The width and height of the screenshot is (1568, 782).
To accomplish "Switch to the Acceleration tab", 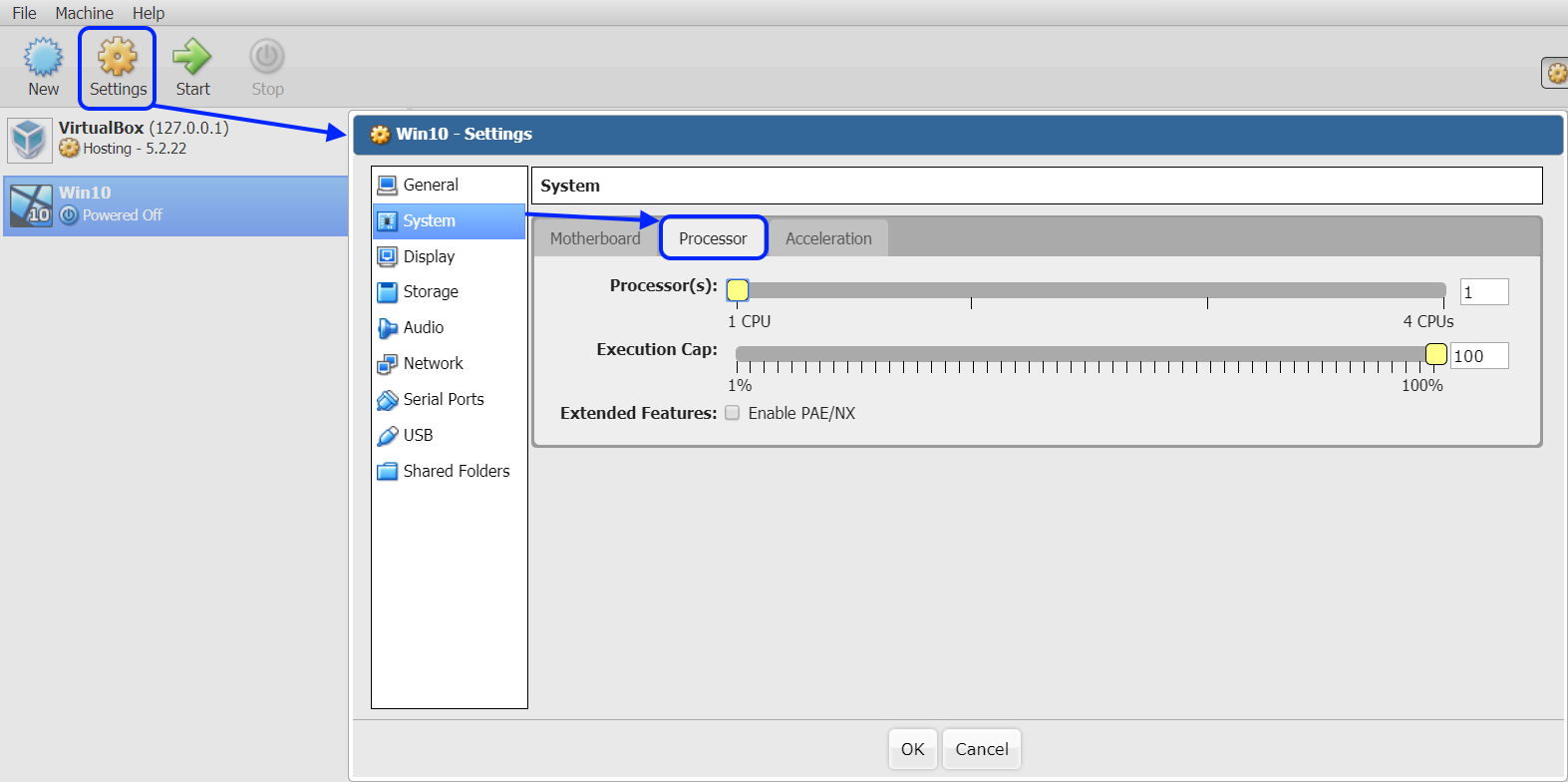I will coord(828,238).
